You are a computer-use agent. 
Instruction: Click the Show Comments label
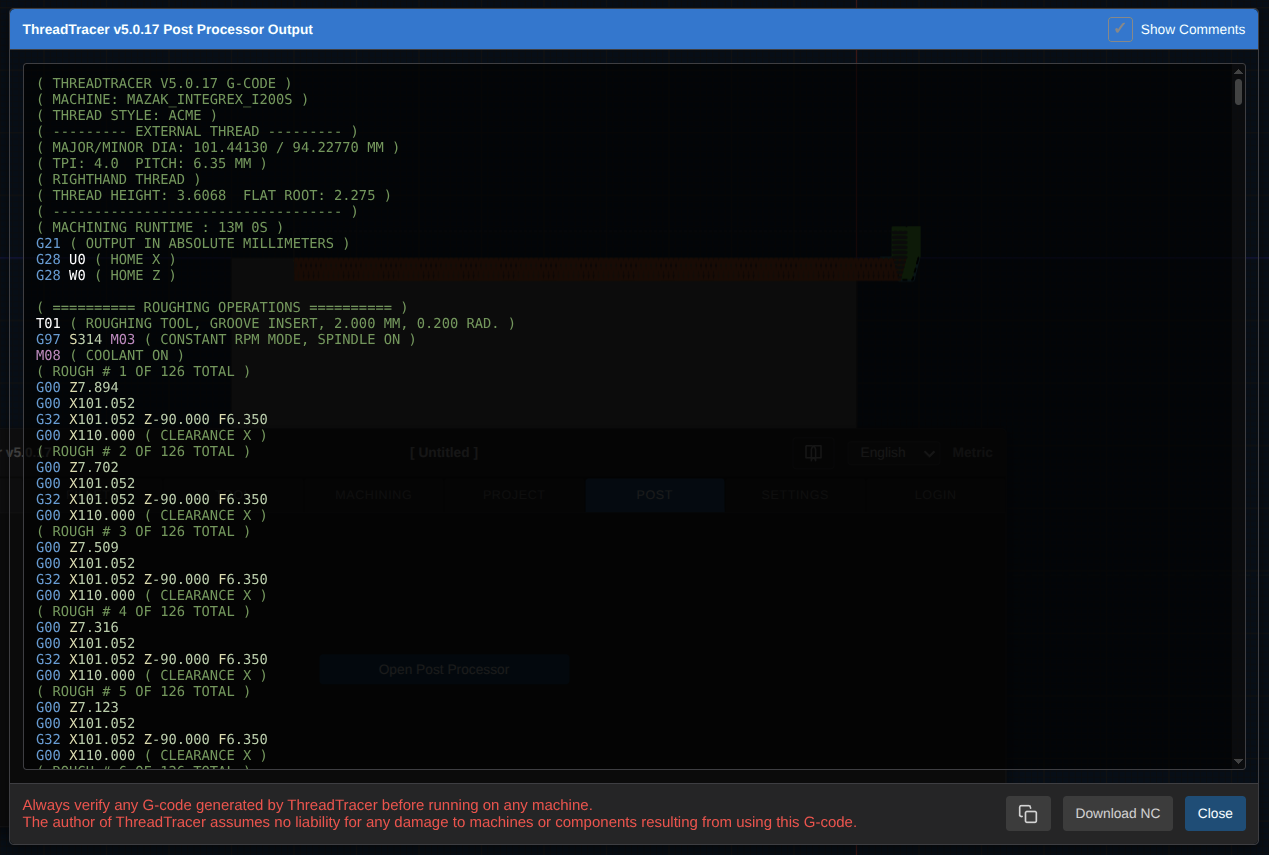coord(1193,29)
